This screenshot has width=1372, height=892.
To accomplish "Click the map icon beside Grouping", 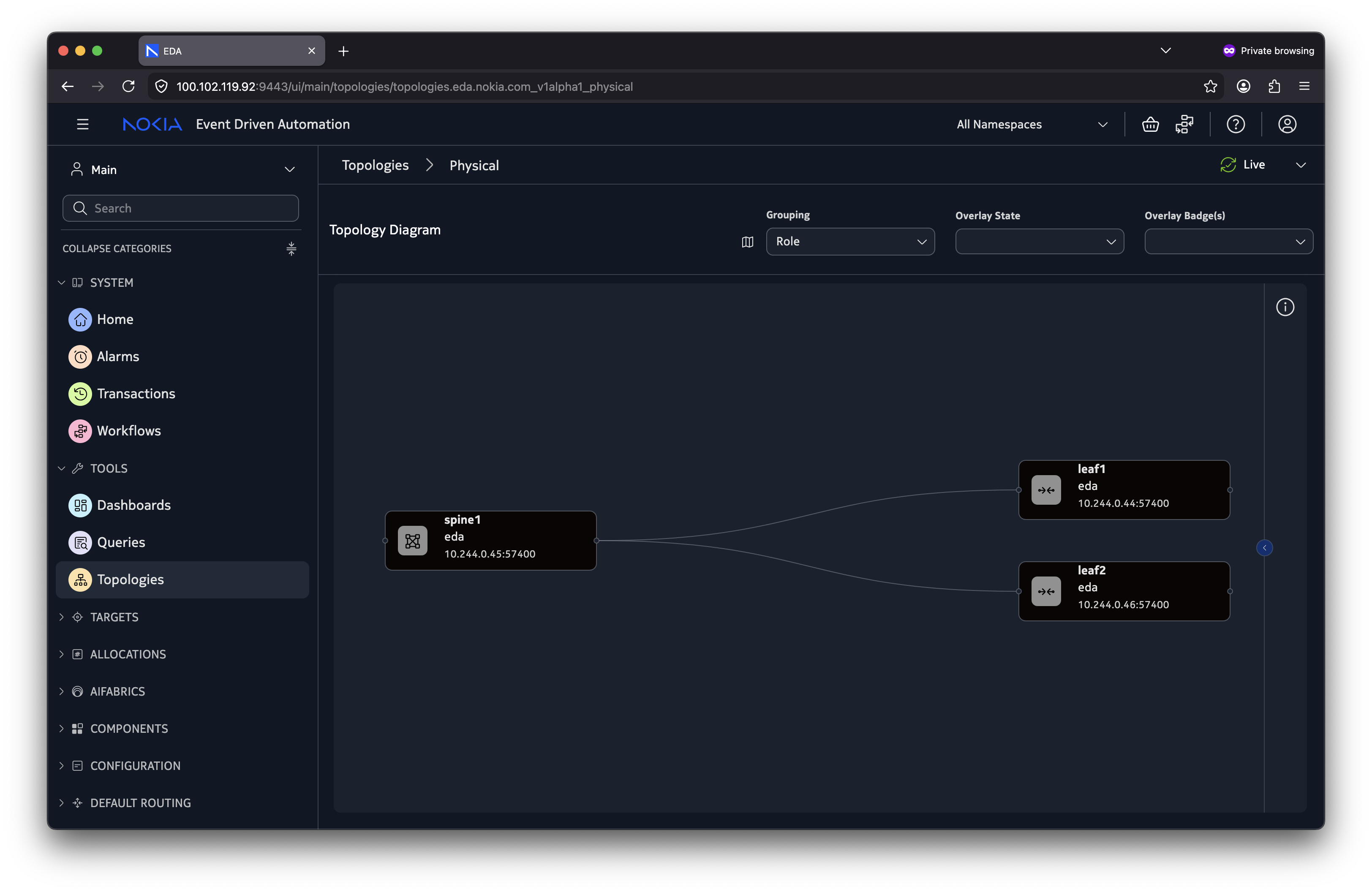I will point(747,242).
